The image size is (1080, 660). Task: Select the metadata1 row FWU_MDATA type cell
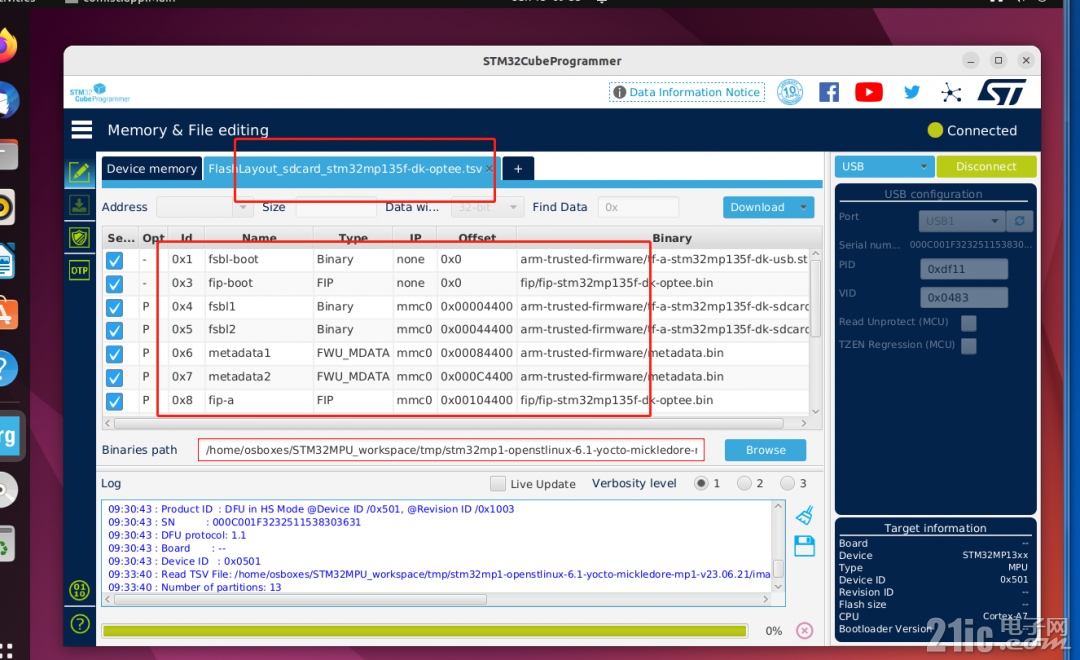(353, 353)
